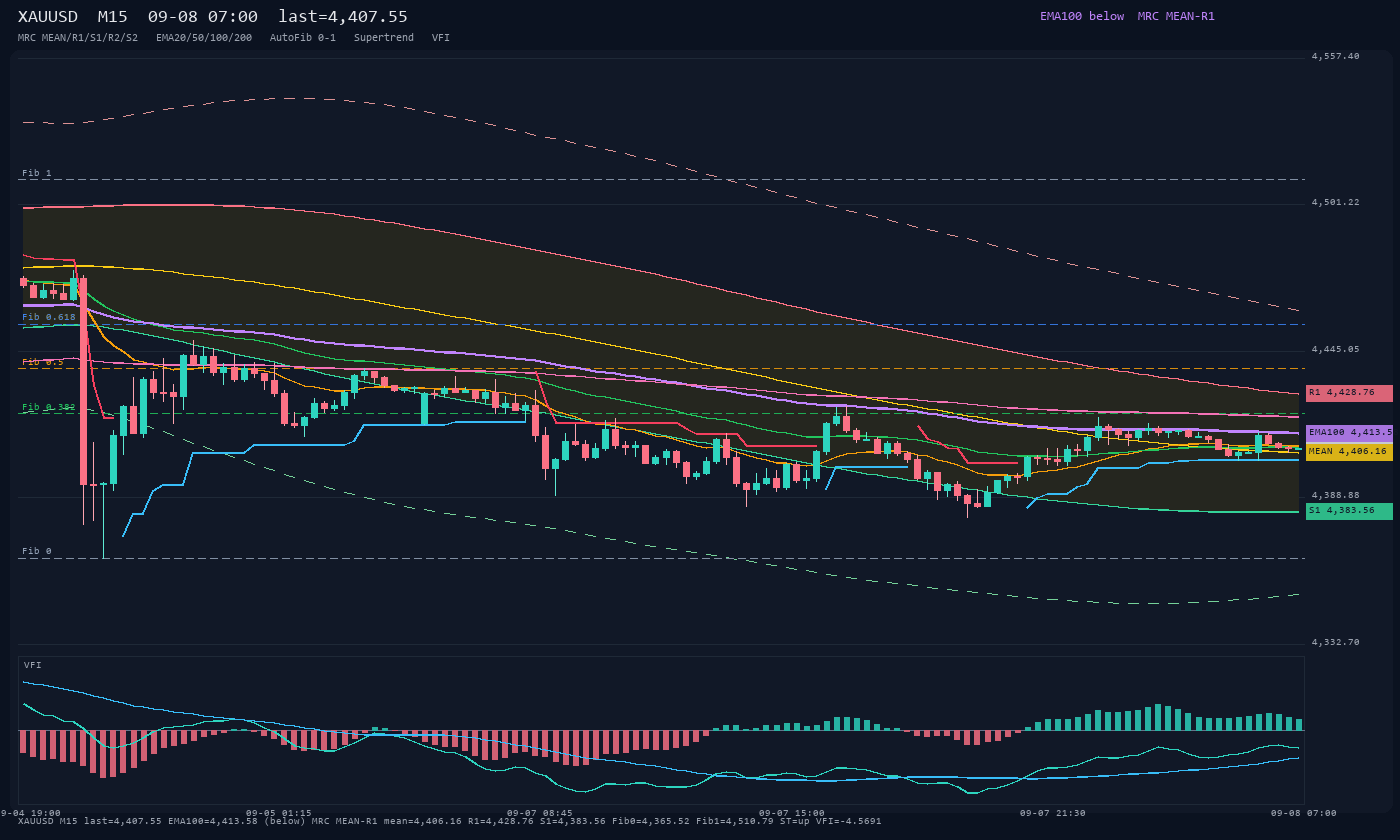The image size is (1400, 840).
Task: Click the 09-07 08:45 time axis label
Action: point(540,813)
